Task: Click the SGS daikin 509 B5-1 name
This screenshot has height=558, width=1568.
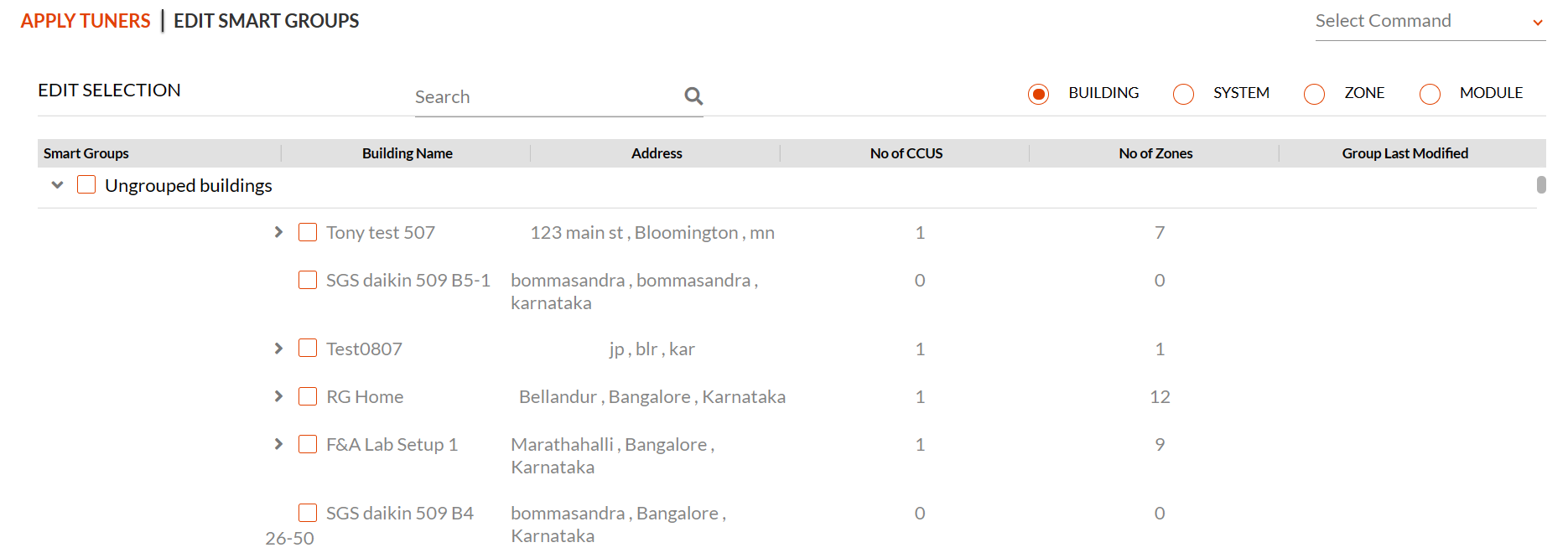Action: point(408,281)
